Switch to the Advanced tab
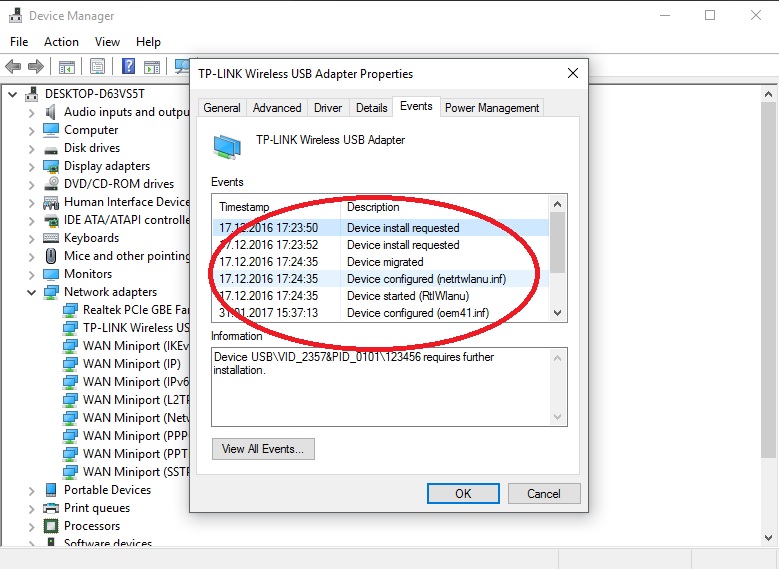The width and height of the screenshot is (779, 569). 277,108
